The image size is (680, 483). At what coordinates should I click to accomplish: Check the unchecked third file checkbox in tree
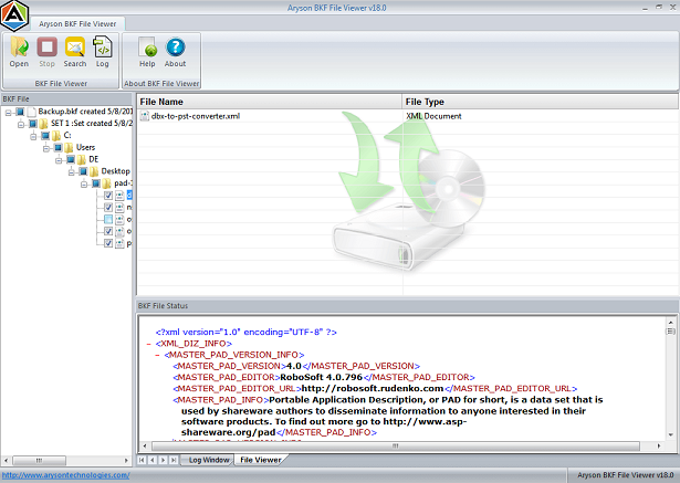click(108, 219)
